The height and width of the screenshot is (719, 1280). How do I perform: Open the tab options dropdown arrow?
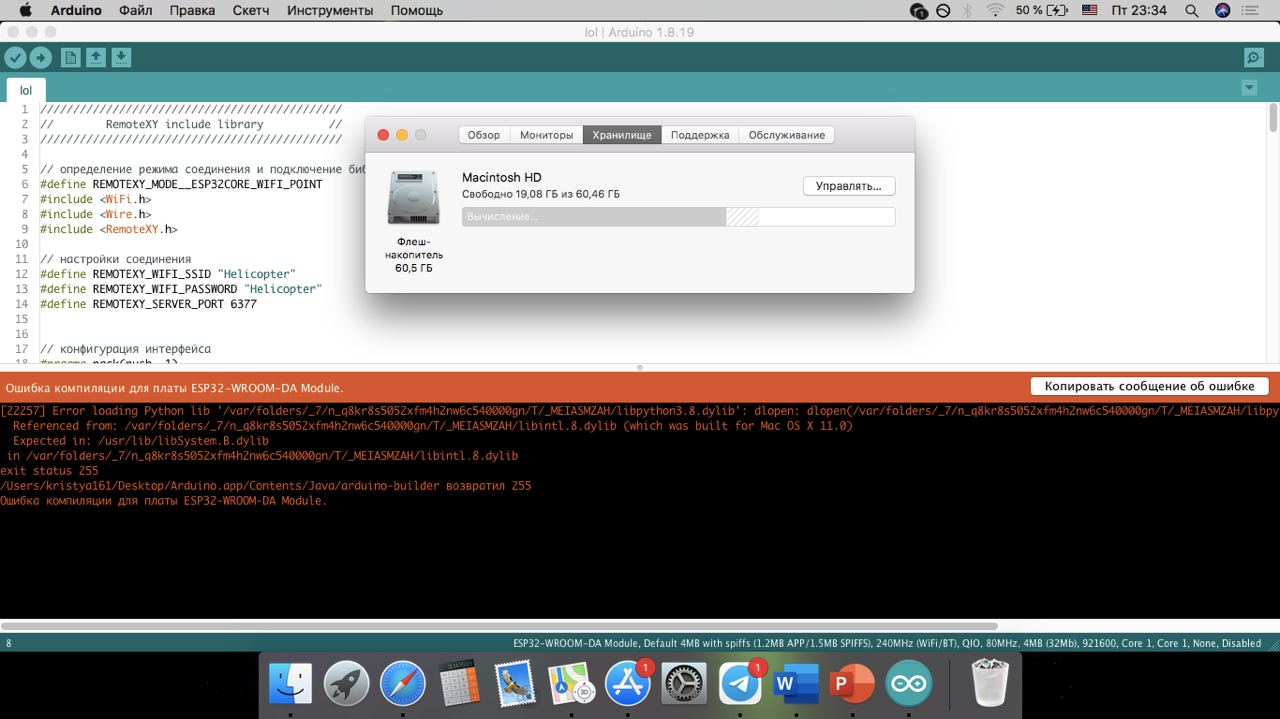pos(1249,88)
